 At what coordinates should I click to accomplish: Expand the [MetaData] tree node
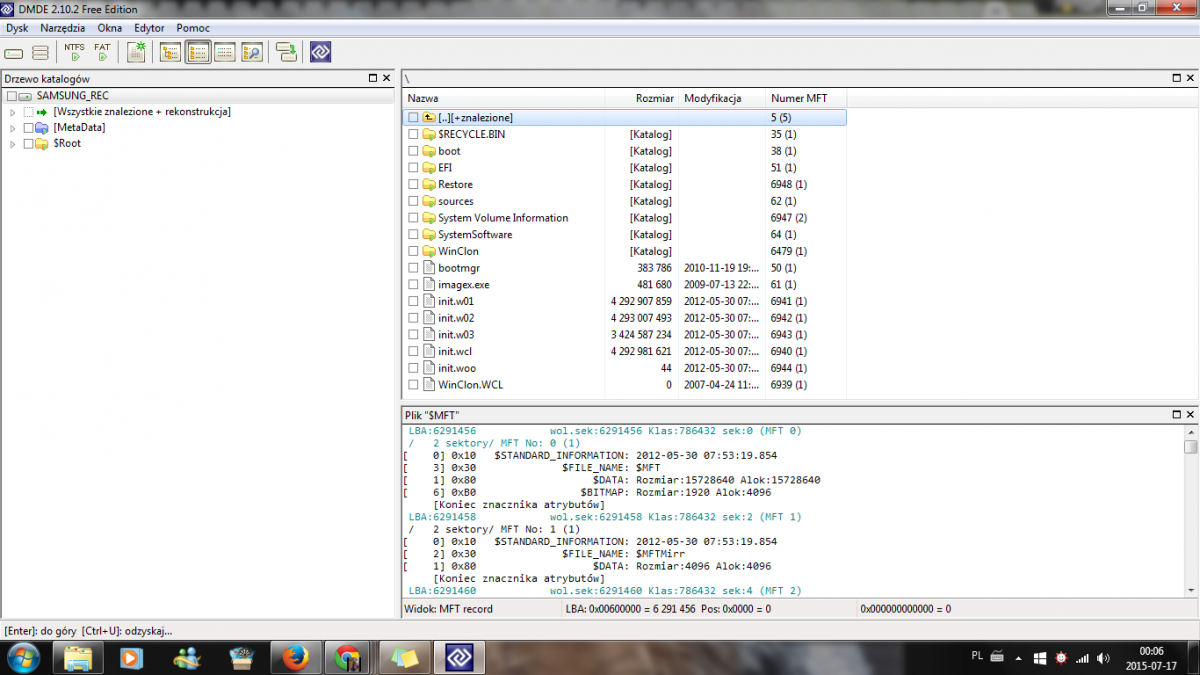click(x=13, y=128)
